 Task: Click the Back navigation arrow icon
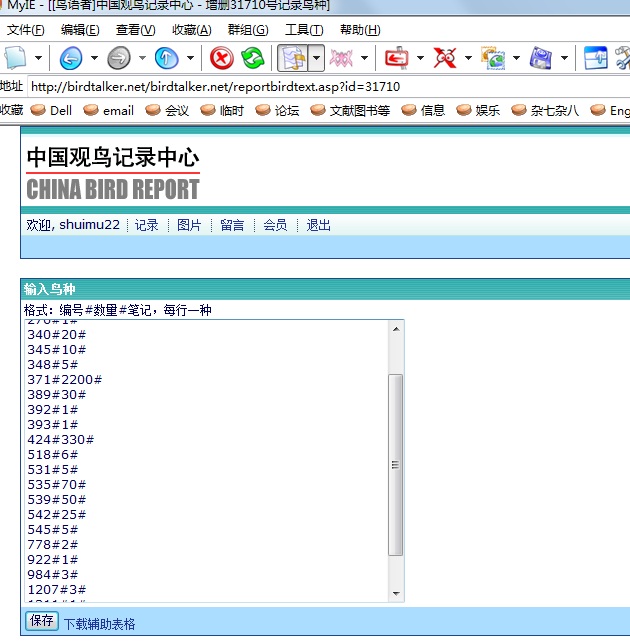pos(70,58)
